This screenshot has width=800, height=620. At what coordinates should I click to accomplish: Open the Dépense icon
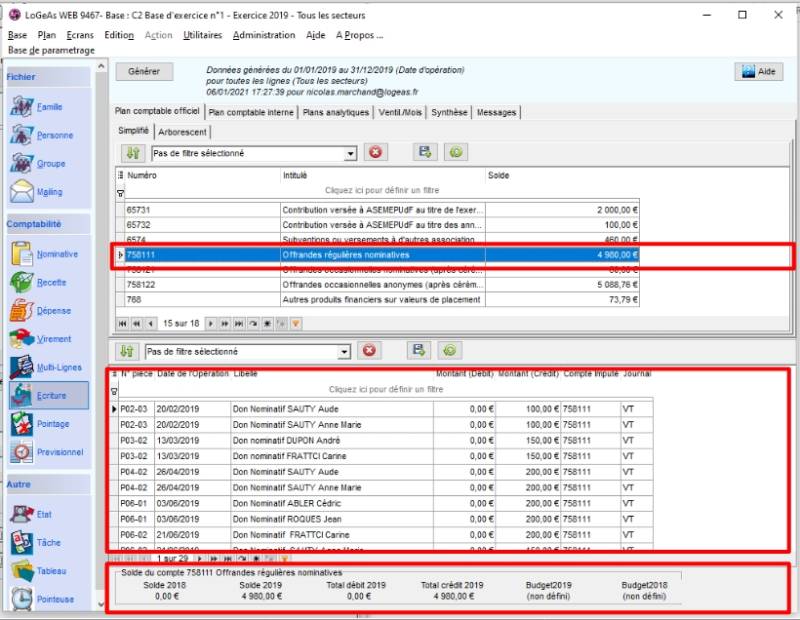coord(22,310)
